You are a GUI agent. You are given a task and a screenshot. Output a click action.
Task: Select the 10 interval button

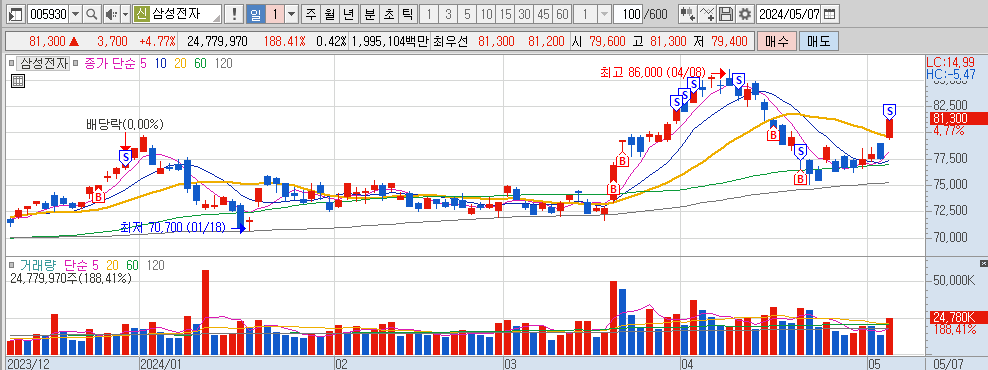point(486,14)
